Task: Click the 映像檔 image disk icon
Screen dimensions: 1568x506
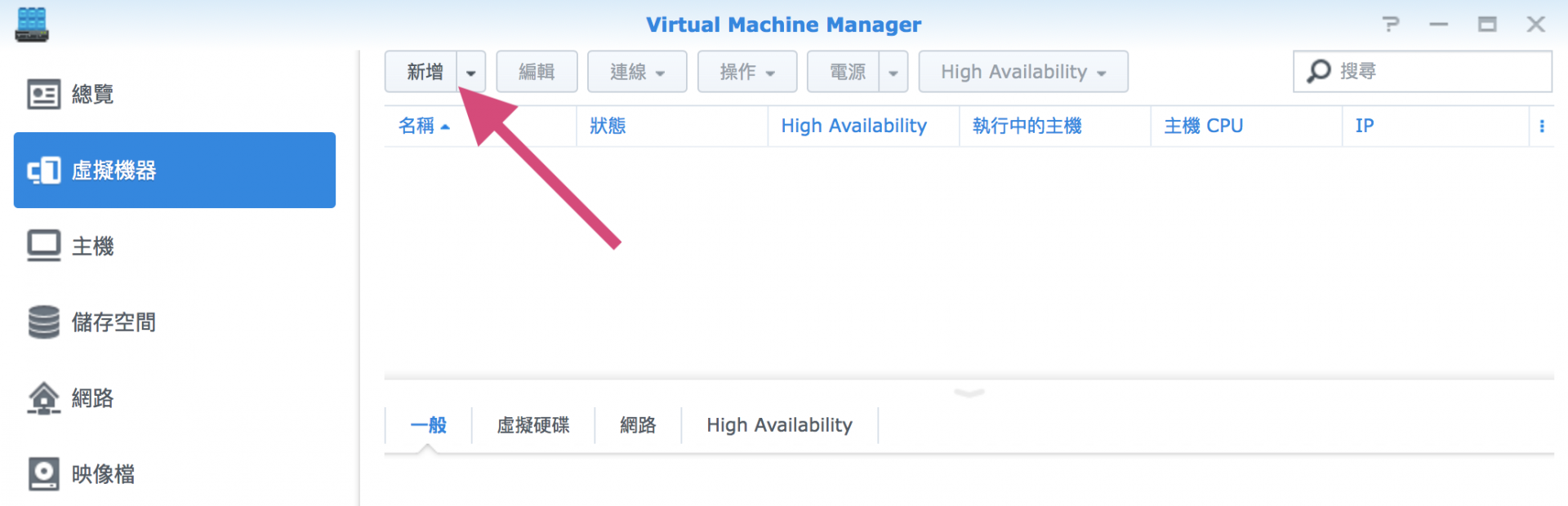Action: tap(43, 474)
